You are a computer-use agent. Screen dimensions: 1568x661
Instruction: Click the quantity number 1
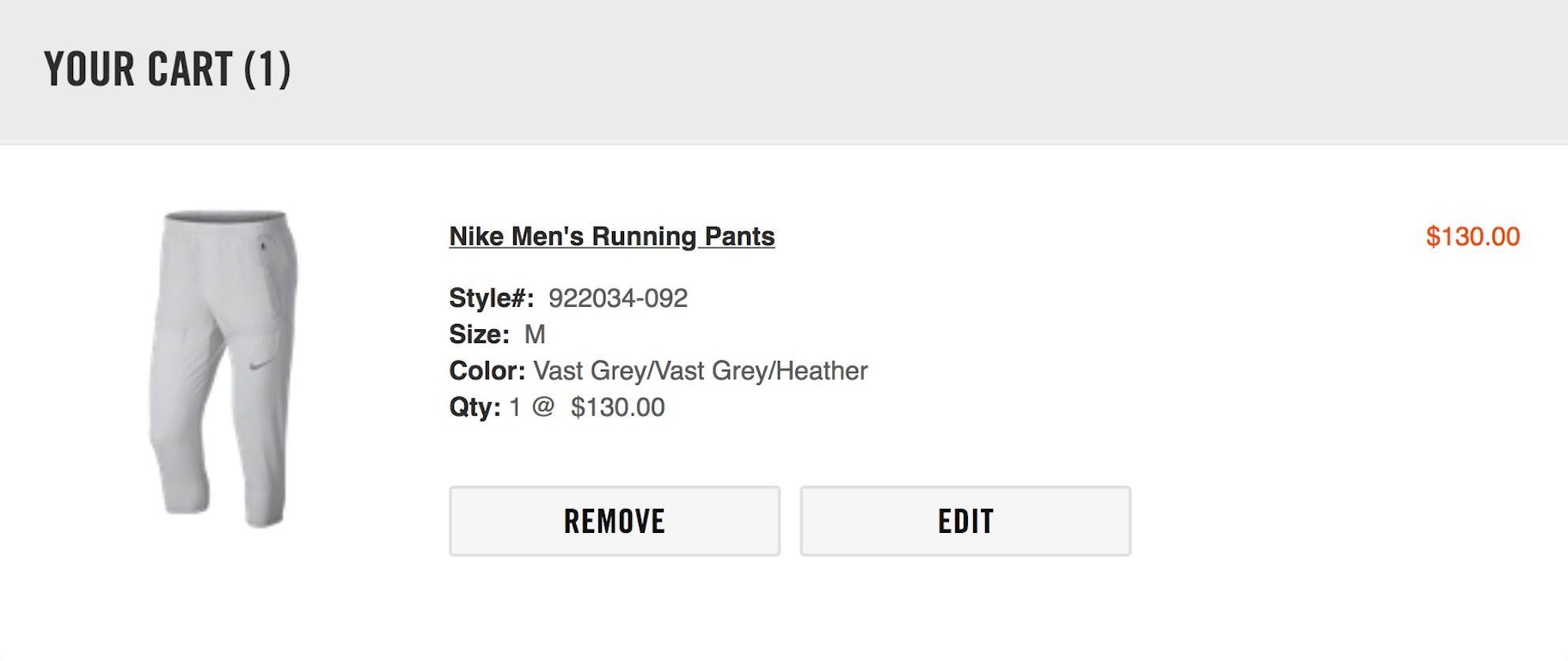[515, 407]
